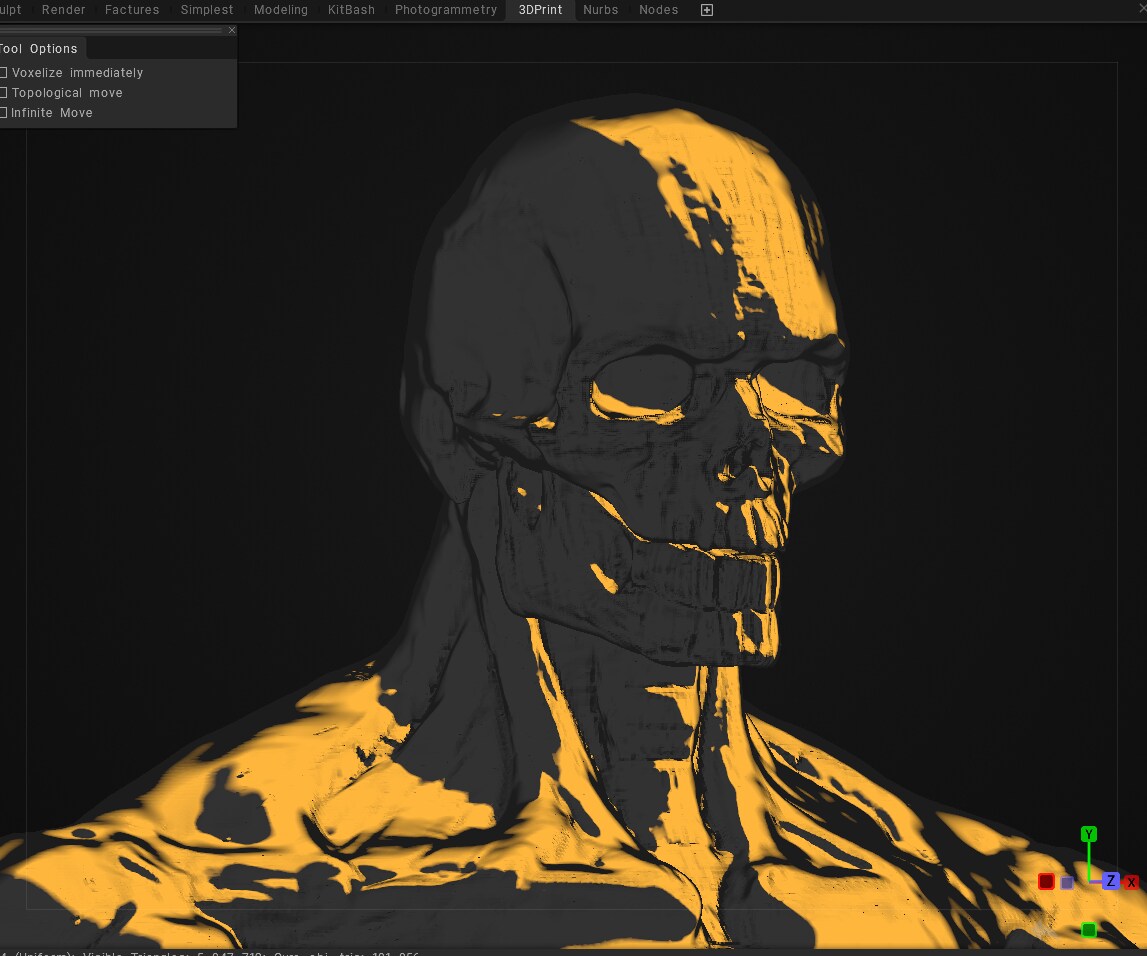Open the Nurbs workspace tab
The width and height of the screenshot is (1147, 956).
601,10
